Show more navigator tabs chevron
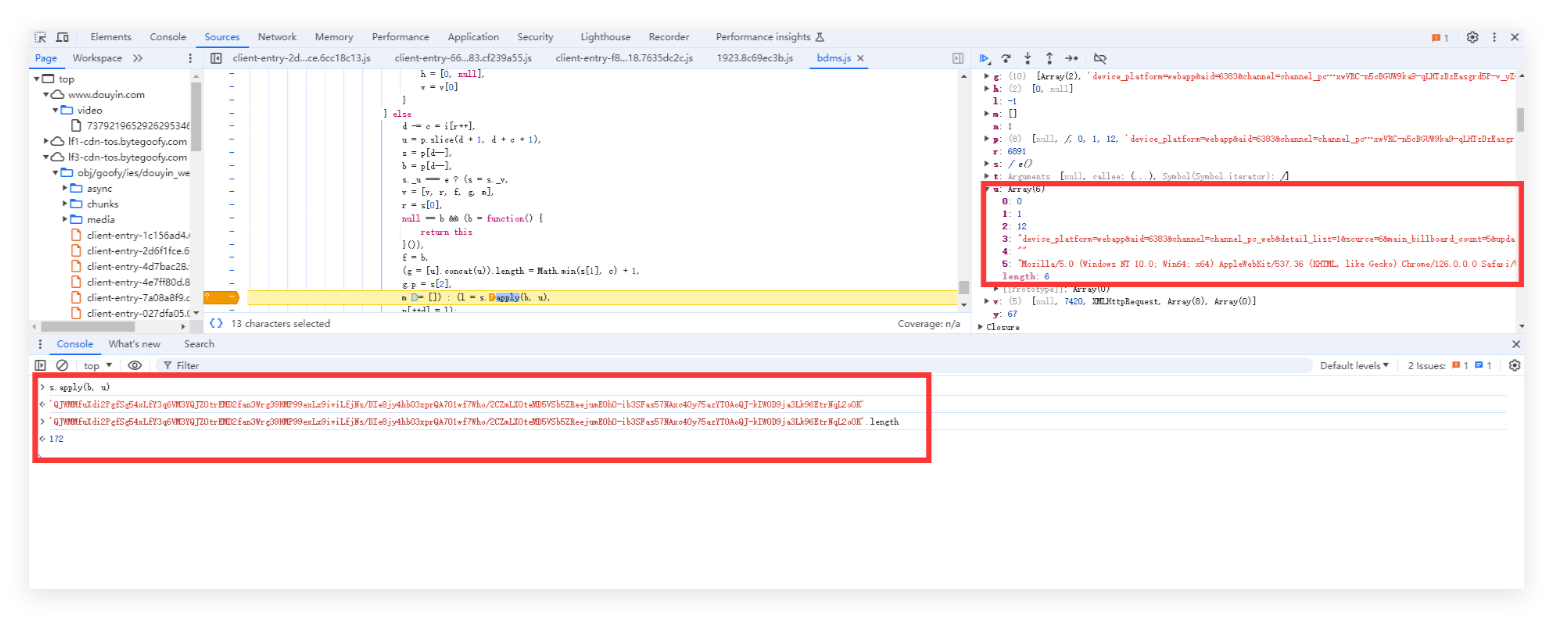 [138, 58]
